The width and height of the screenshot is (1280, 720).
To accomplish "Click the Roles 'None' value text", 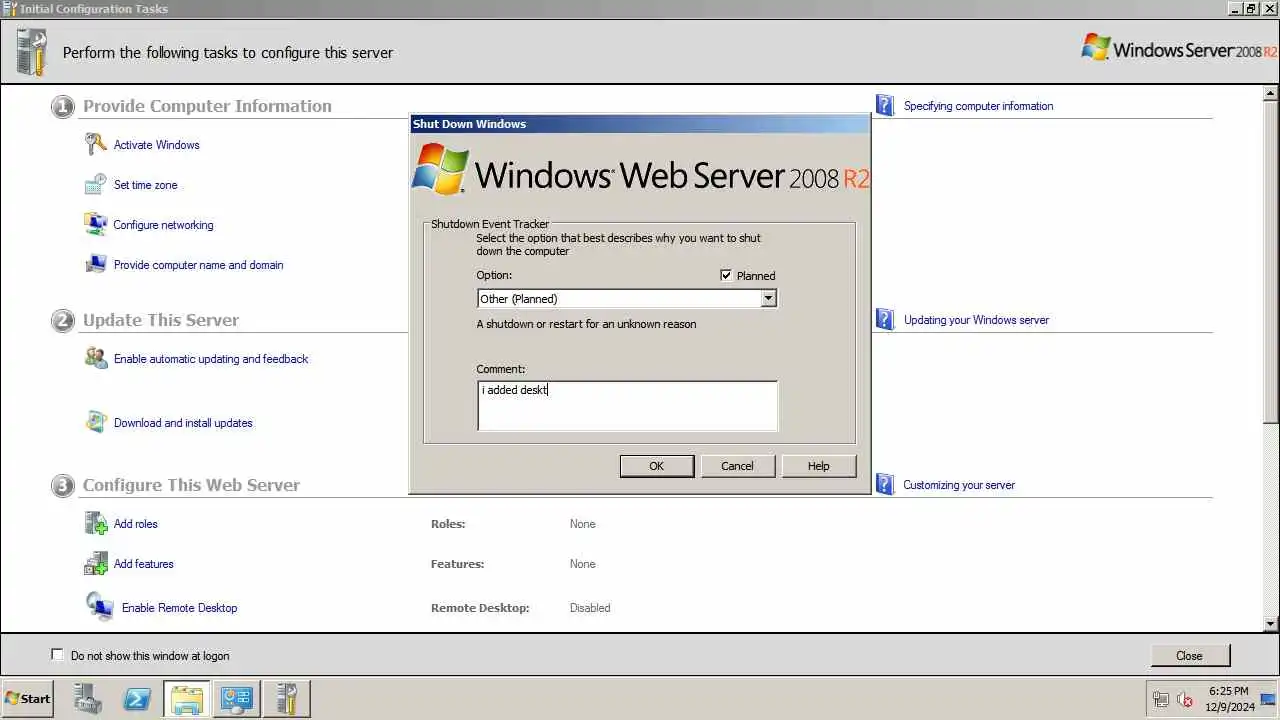I will tap(583, 524).
